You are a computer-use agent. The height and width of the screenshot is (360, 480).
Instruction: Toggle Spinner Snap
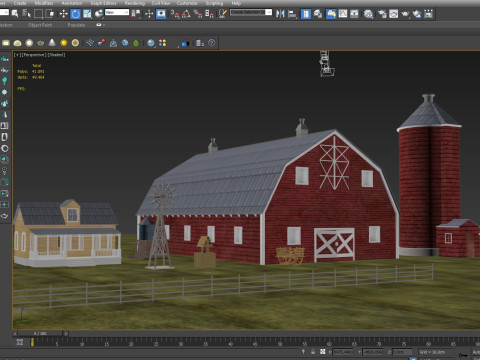pyautogui.click(x=209, y=14)
